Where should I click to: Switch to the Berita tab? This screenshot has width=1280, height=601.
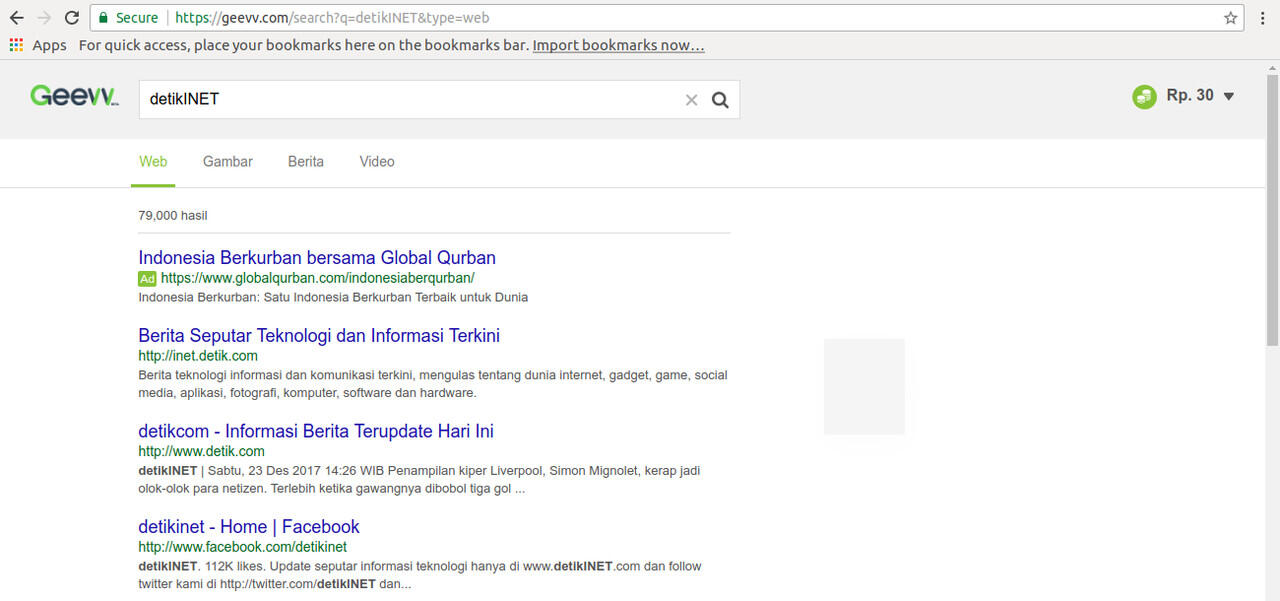306,162
